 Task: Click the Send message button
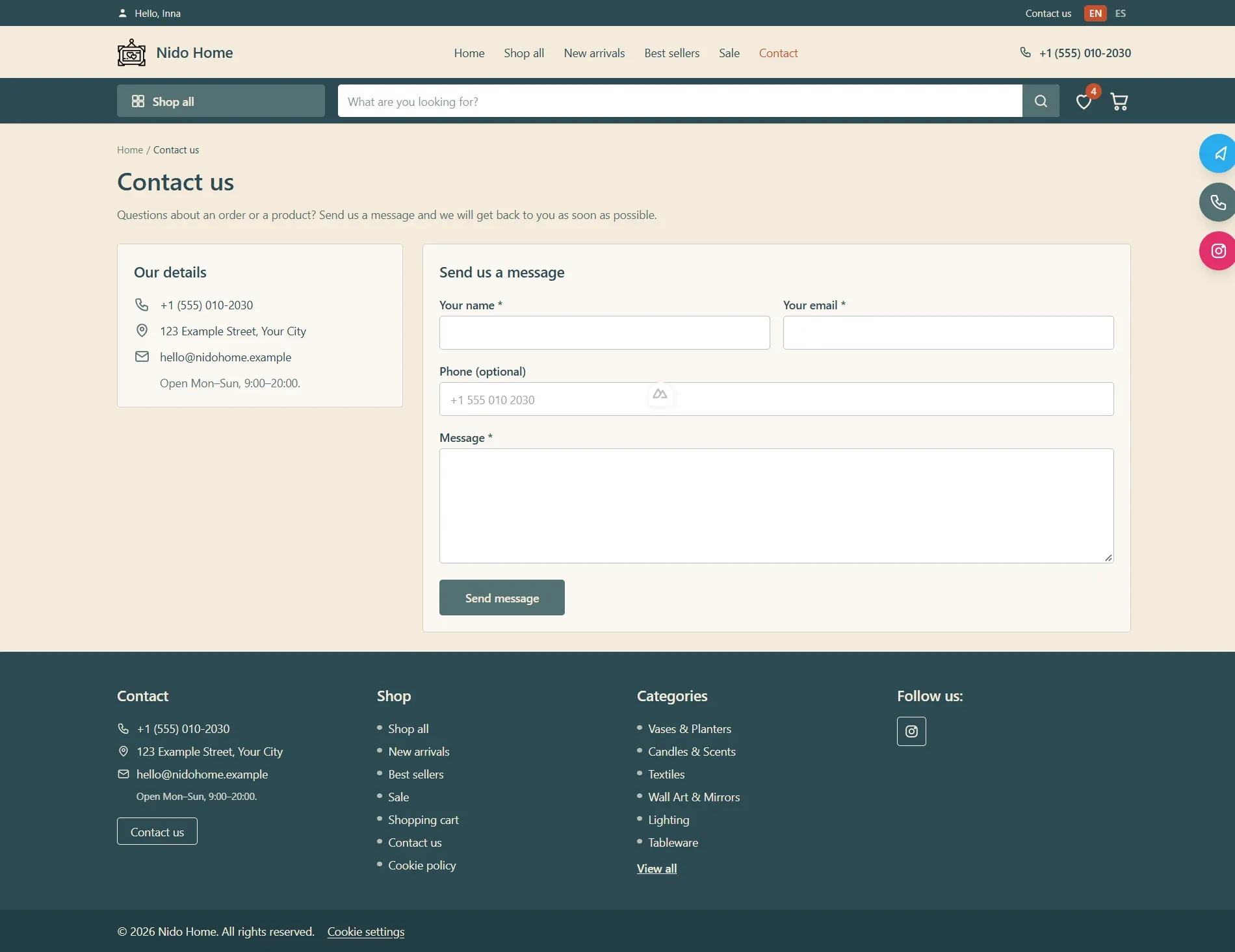click(502, 597)
